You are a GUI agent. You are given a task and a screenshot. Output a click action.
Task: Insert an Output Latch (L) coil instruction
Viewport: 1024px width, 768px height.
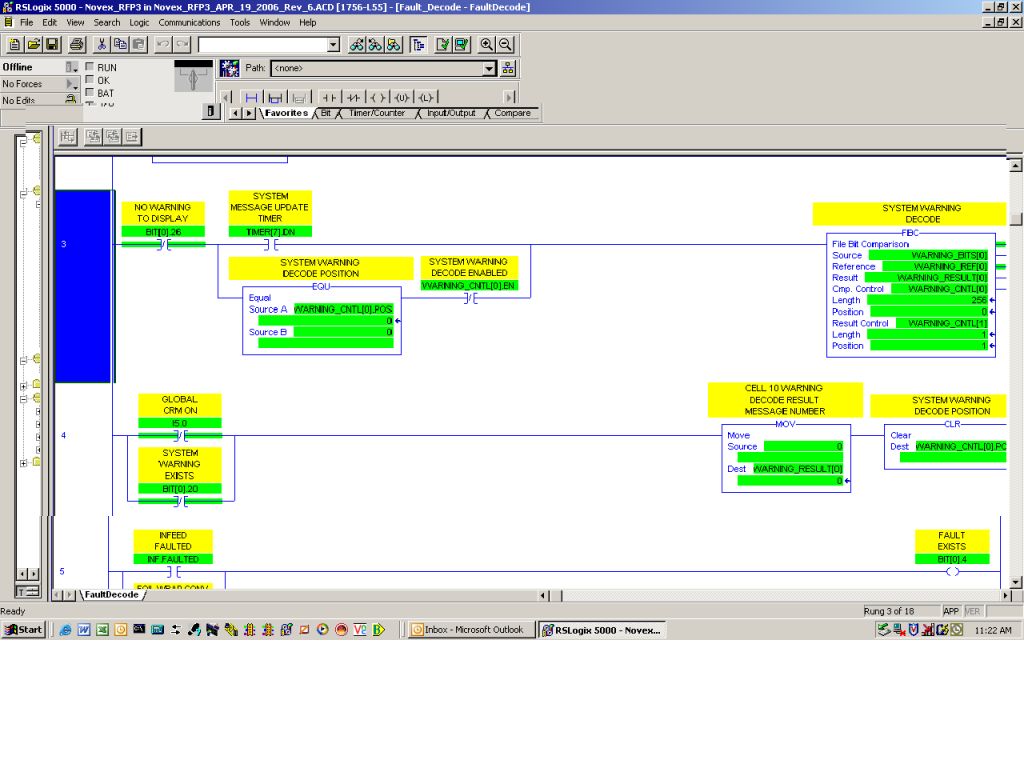(x=426, y=97)
